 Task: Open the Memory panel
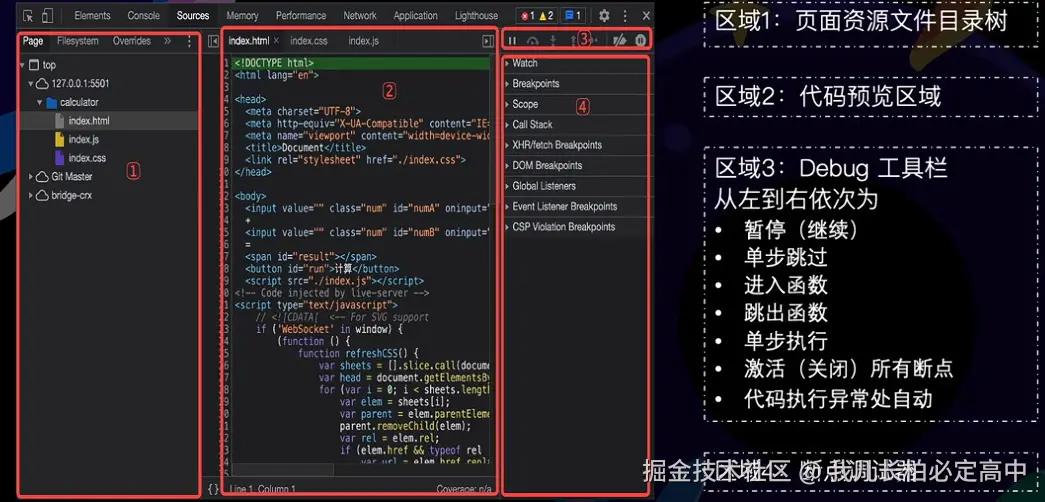[x=242, y=15]
